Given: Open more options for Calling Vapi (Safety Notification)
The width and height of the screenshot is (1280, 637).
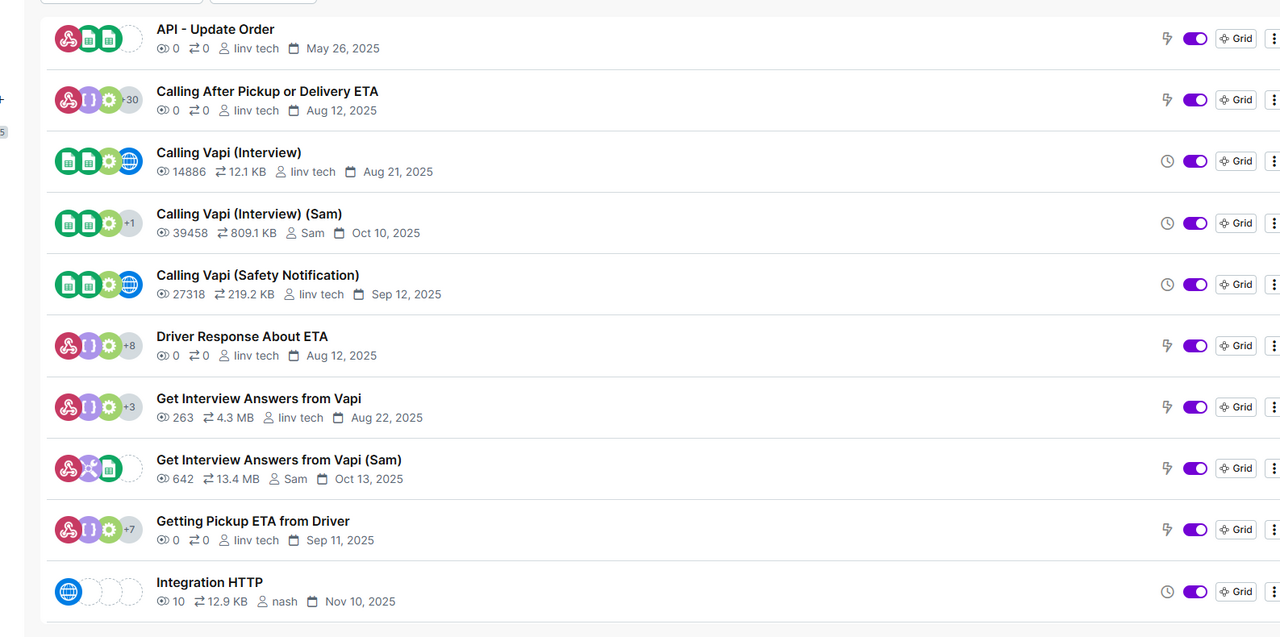Looking at the screenshot, I should point(1272,285).
